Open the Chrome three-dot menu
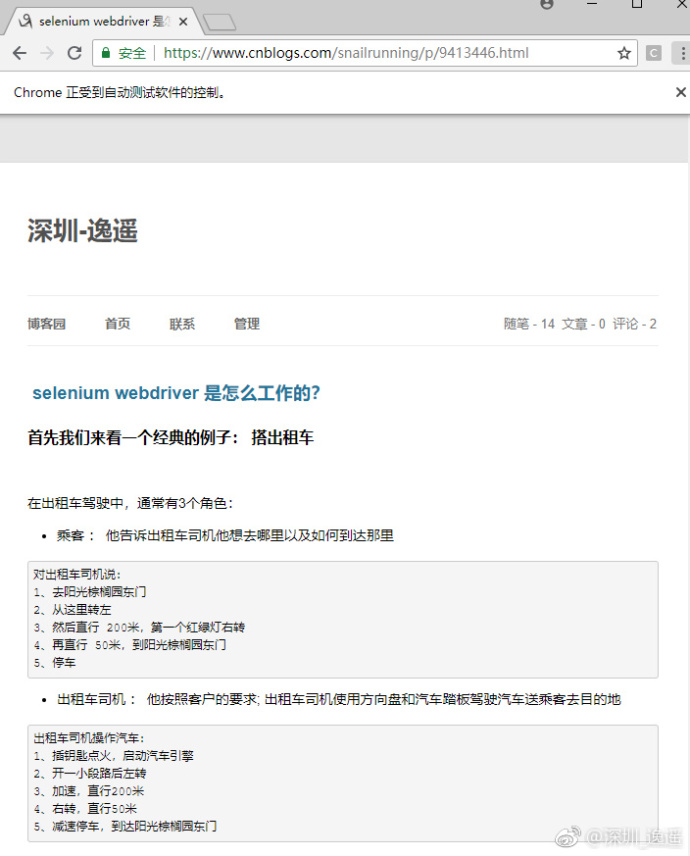The image size is (690, 856). click(683, 53)
